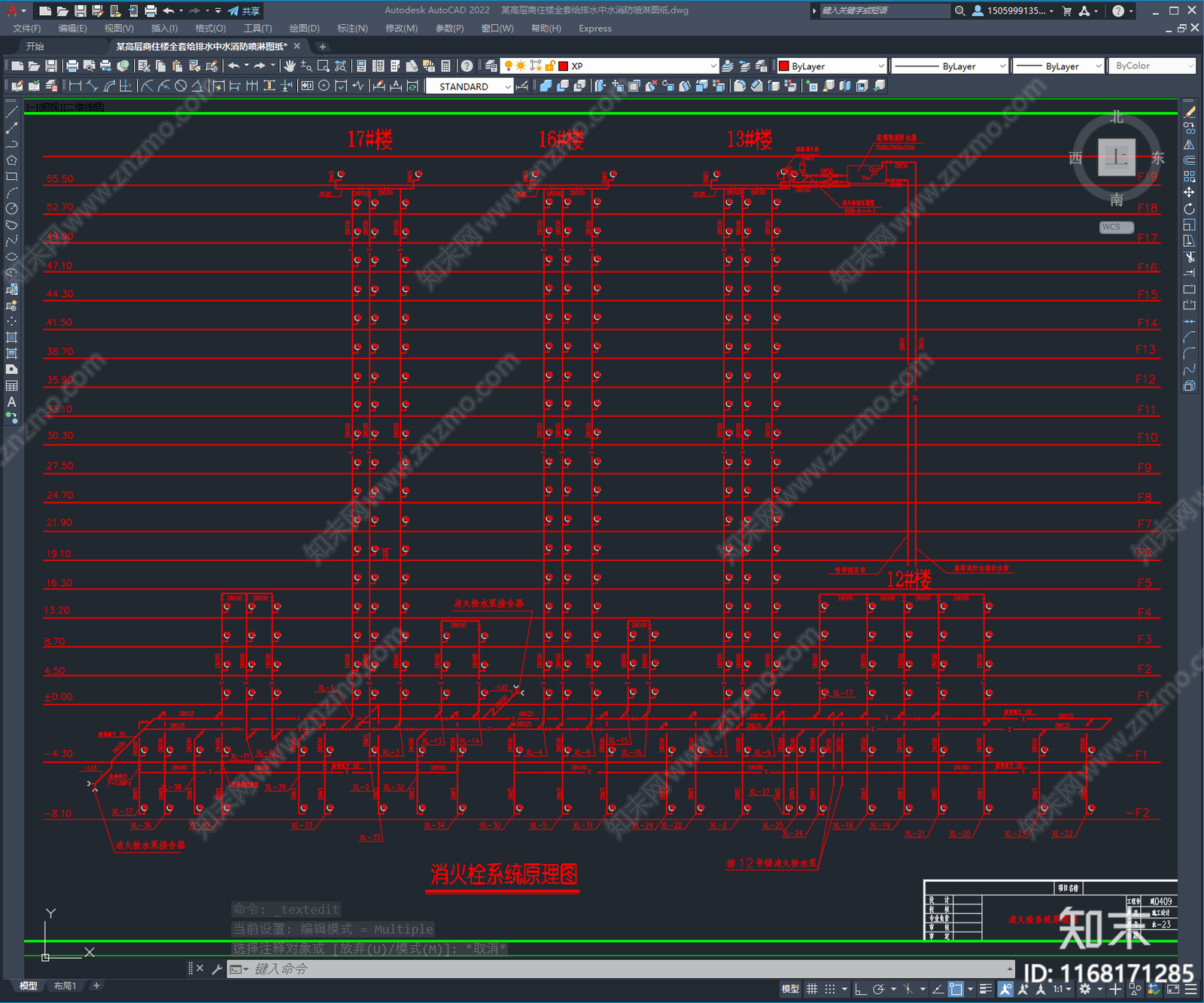Click the viewport label 俯视 二维线框
This screenshot has width=1204, height=1003.
click(65, 107)
